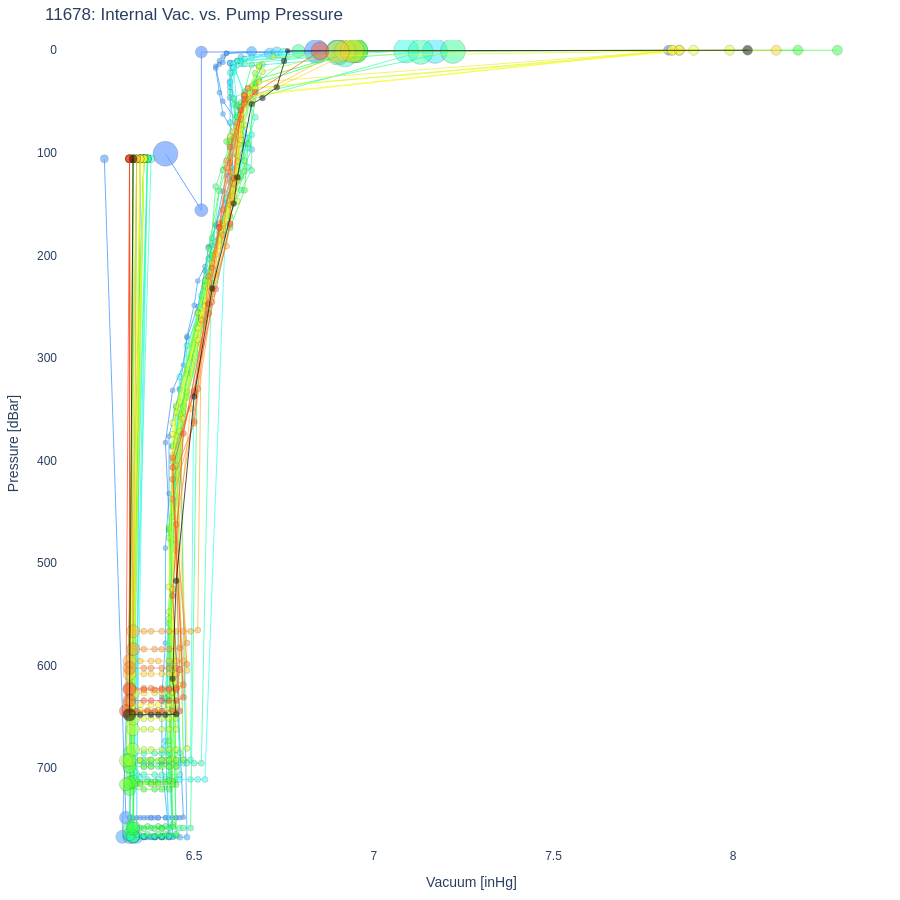Screen dimensions: 900x900
Task: Click the 7 tick label on x-axis
Action: pos(374,856)
